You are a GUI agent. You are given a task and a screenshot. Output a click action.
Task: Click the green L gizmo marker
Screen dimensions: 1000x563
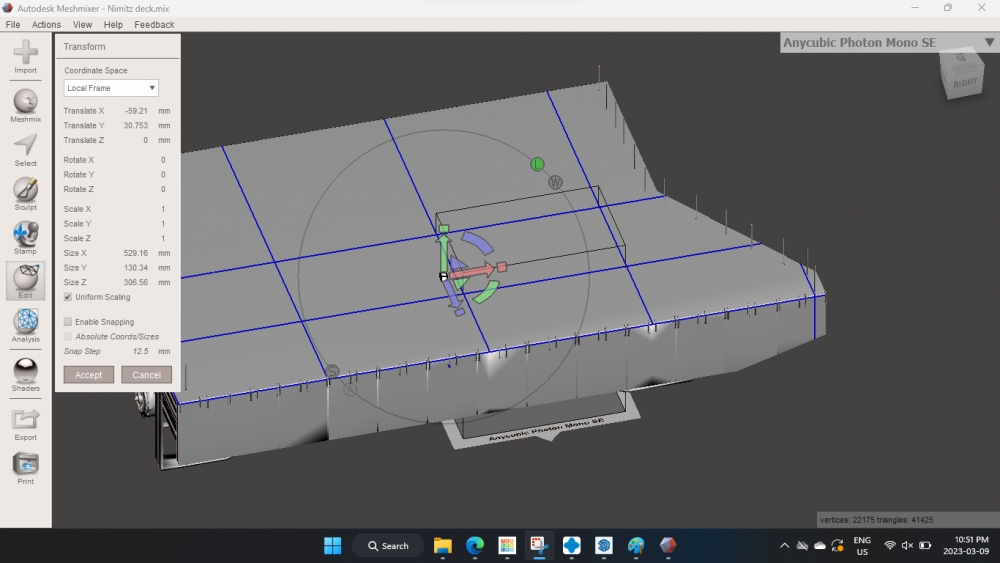537,165
